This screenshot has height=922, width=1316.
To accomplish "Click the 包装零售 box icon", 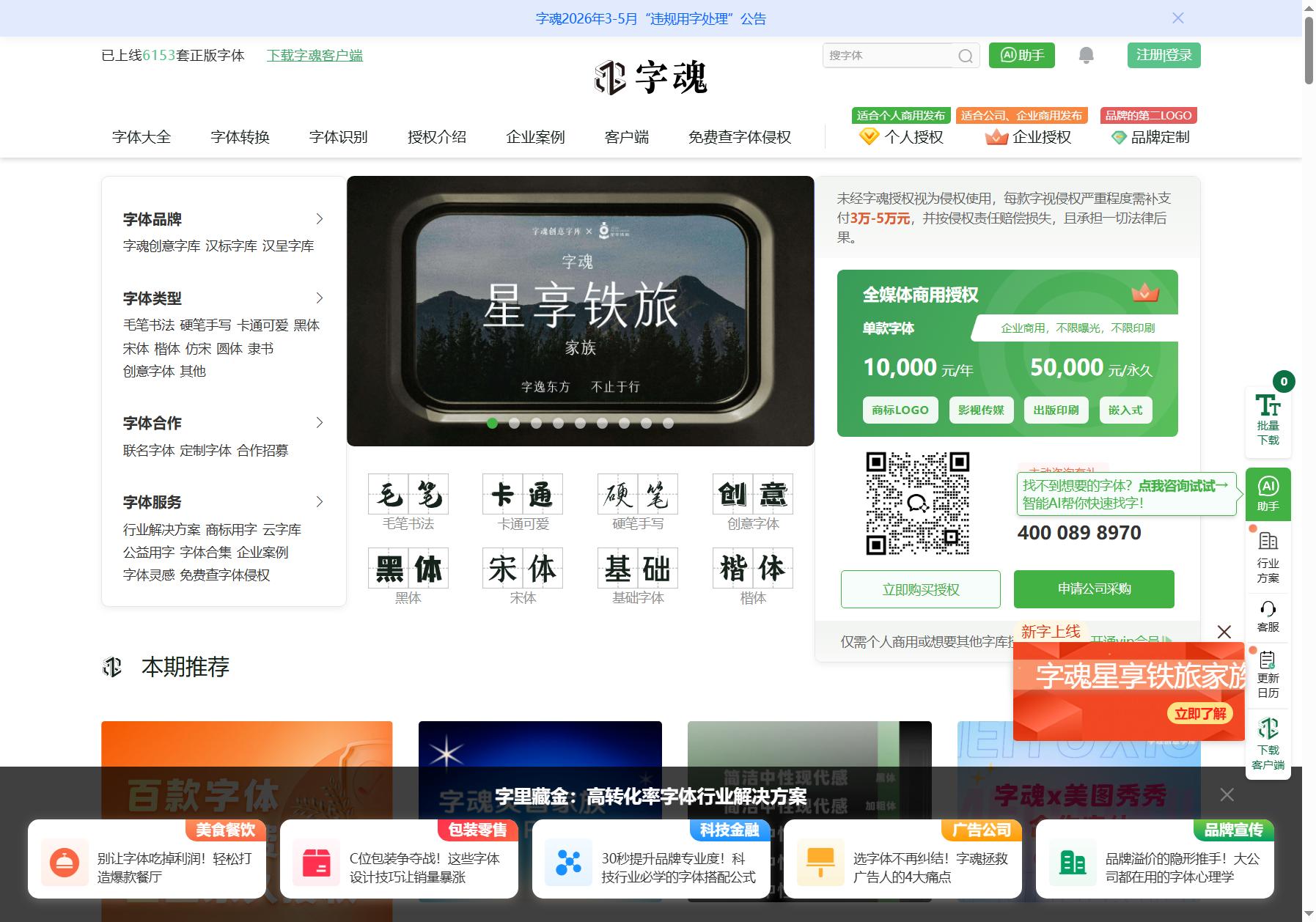I will [316, 863].
